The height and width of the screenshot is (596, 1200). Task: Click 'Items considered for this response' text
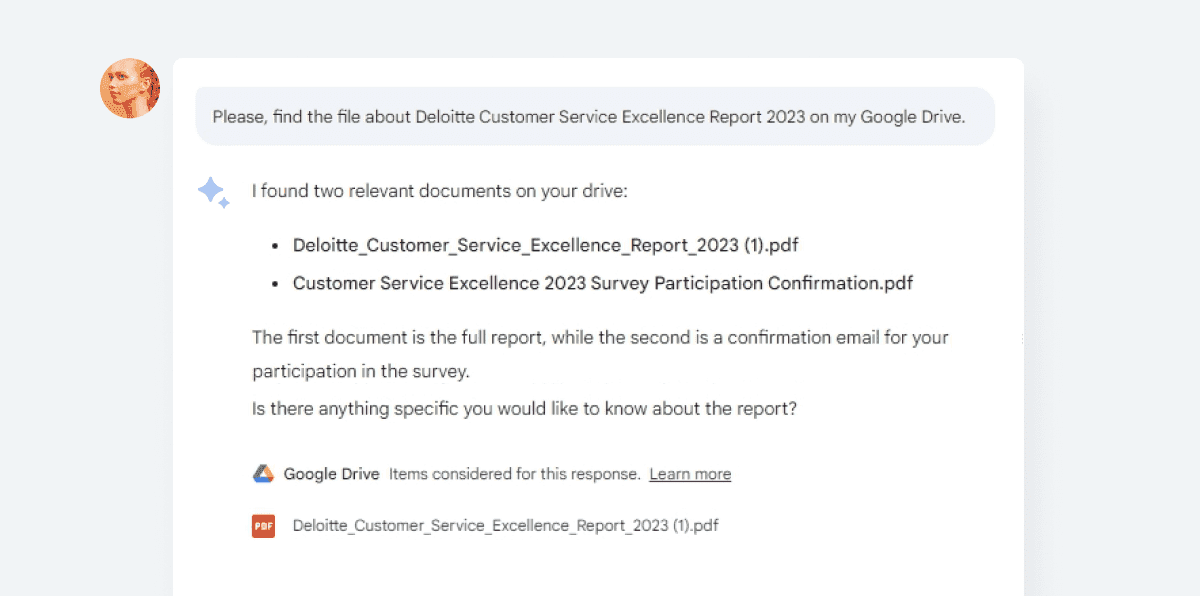click(x=514, y=474)
